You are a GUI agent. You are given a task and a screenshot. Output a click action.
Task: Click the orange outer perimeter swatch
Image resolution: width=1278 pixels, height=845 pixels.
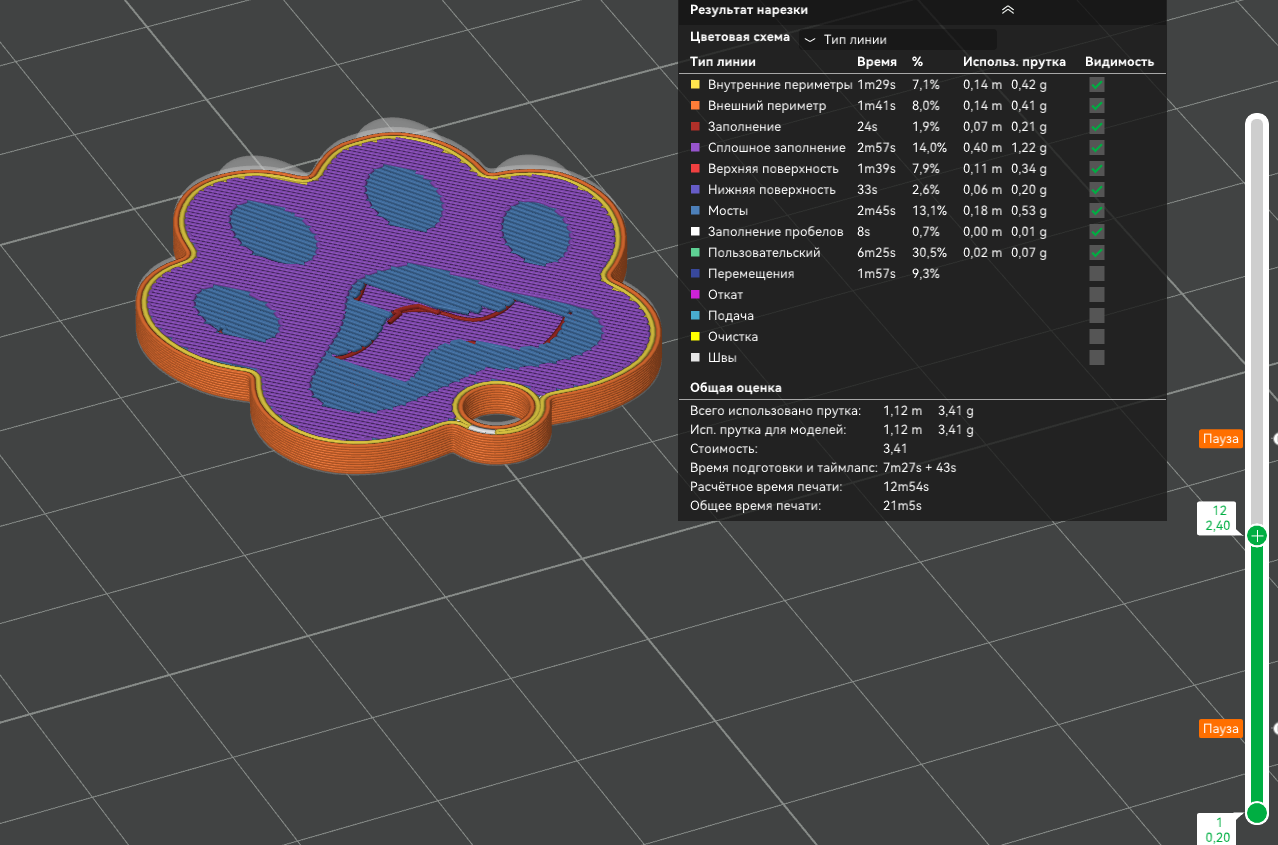click(x=695, y=106)
